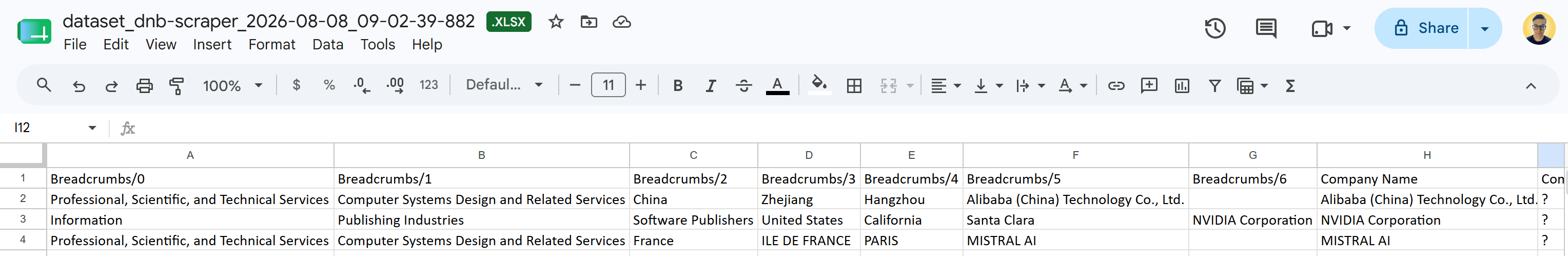Search the menus magnifier icon

(44, 85)
